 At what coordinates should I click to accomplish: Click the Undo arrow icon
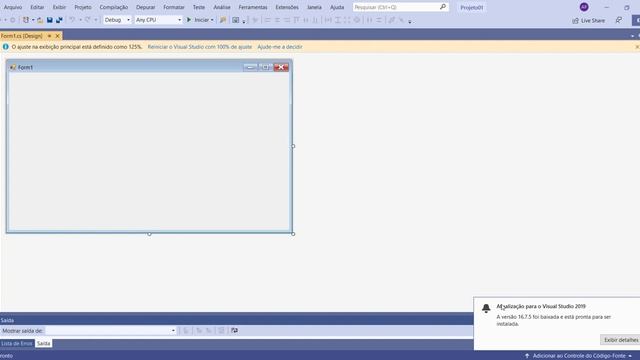(72, 20)
